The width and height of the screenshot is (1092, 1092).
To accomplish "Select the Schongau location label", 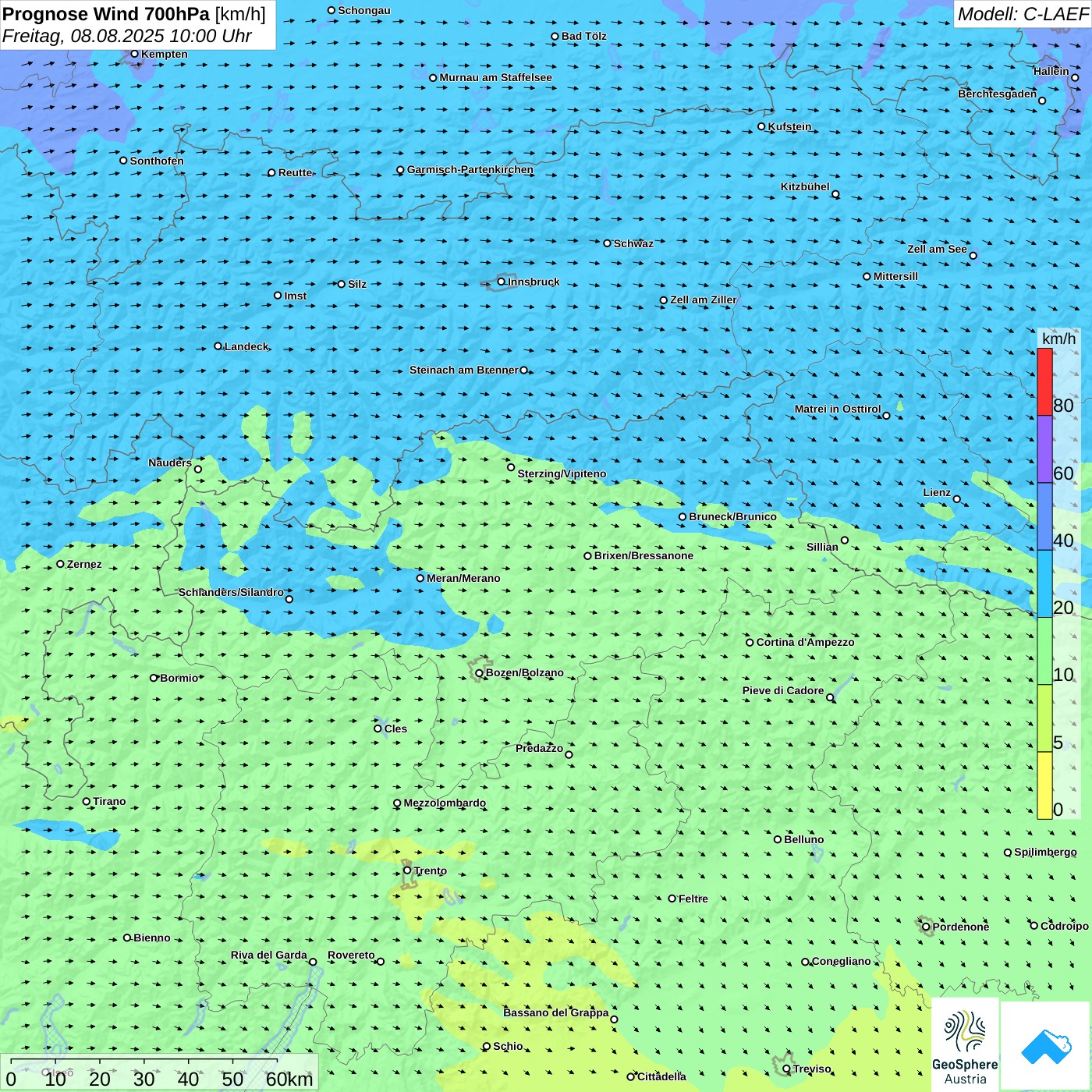I will tap(364, 10).
